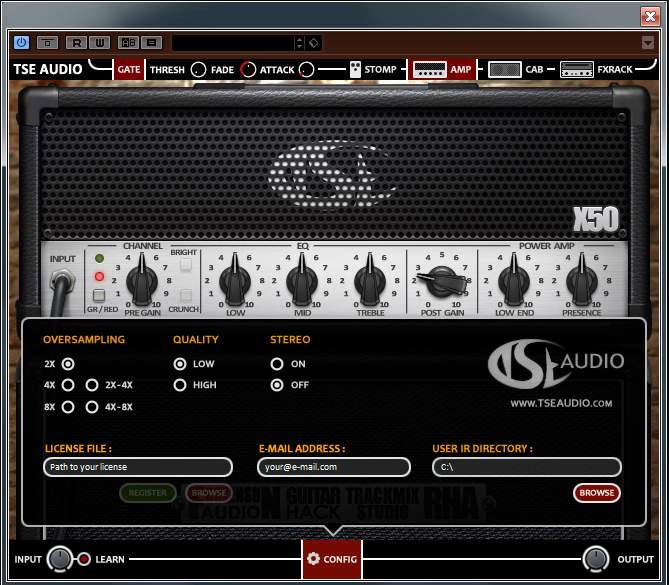Viewport: 669px width, 585px height.
Task: Toggle the GR/RED channel switch
Action: tap(99, 295)
